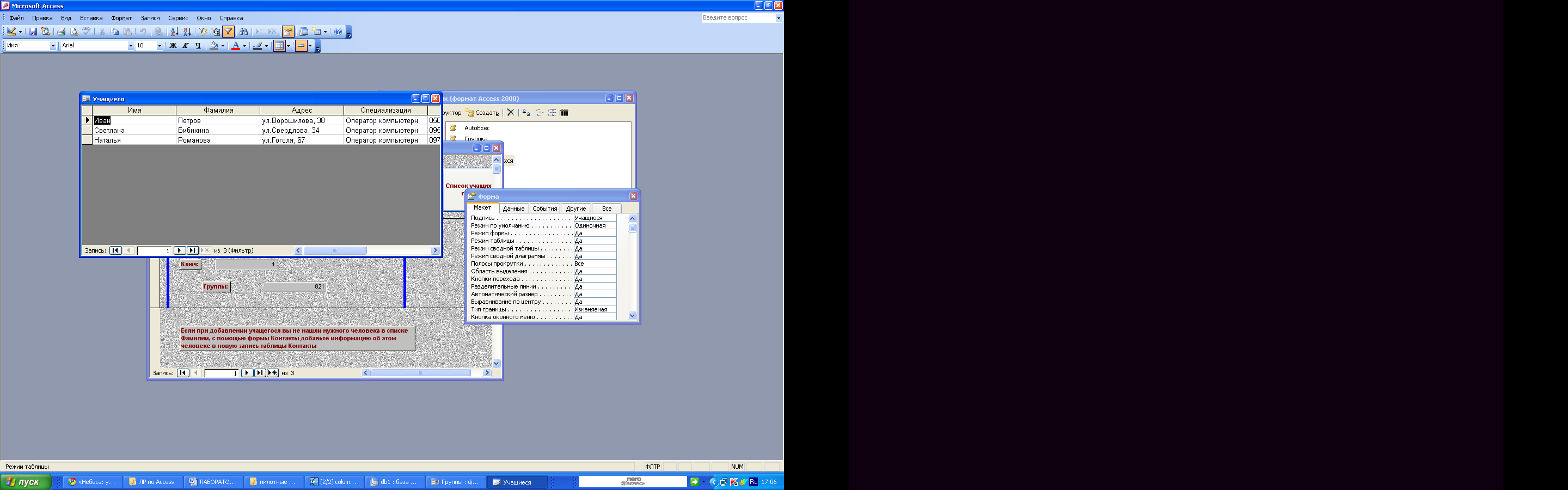The width and height of the screenshot is (1568, 490).
Task: Expand font color dropdown arrow
Action: coord(244,46)
